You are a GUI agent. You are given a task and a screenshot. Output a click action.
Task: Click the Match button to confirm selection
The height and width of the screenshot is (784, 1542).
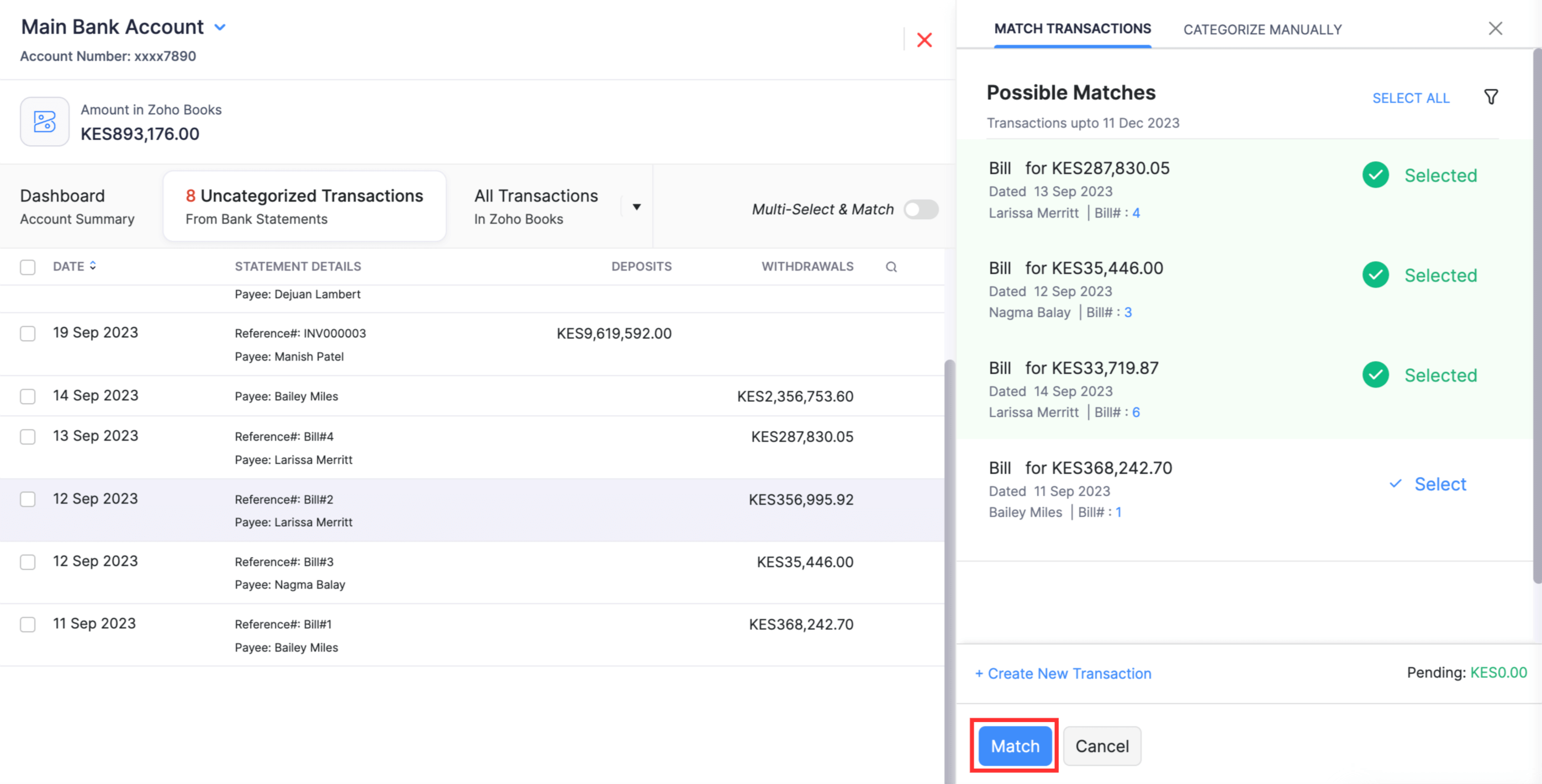click(1014, 745)
